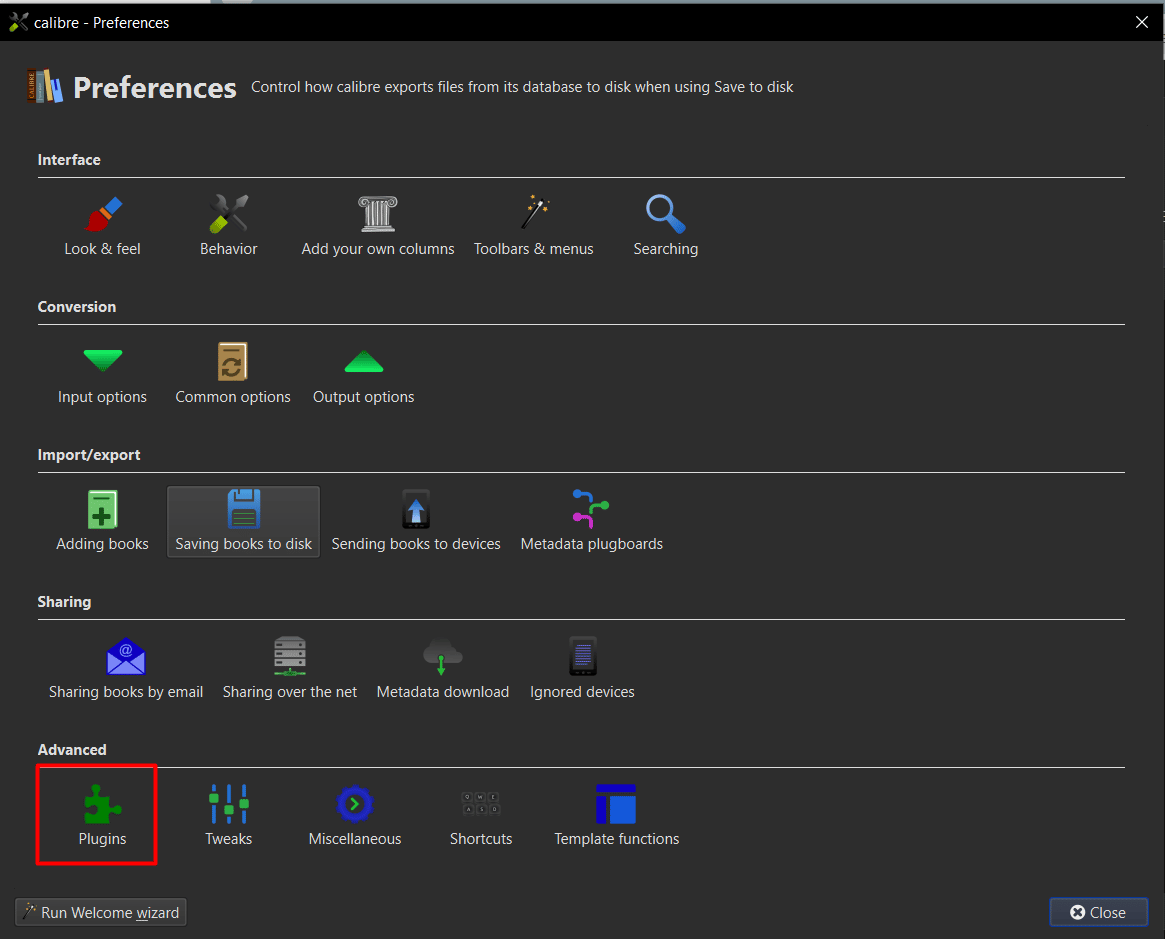The image size is (1165, 939).
Task: Open Searching preferences
Action: click(665, 226)
